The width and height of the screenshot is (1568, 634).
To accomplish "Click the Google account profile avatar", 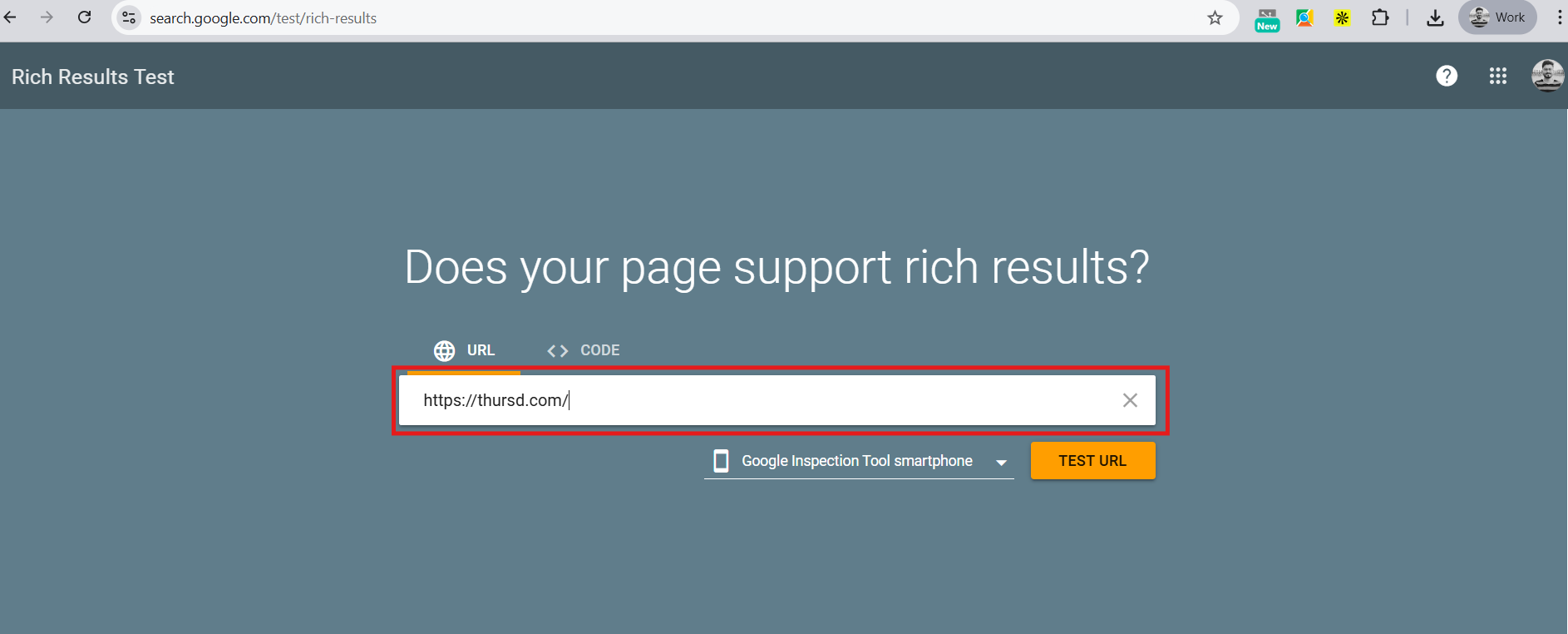I will [1547, 76].
